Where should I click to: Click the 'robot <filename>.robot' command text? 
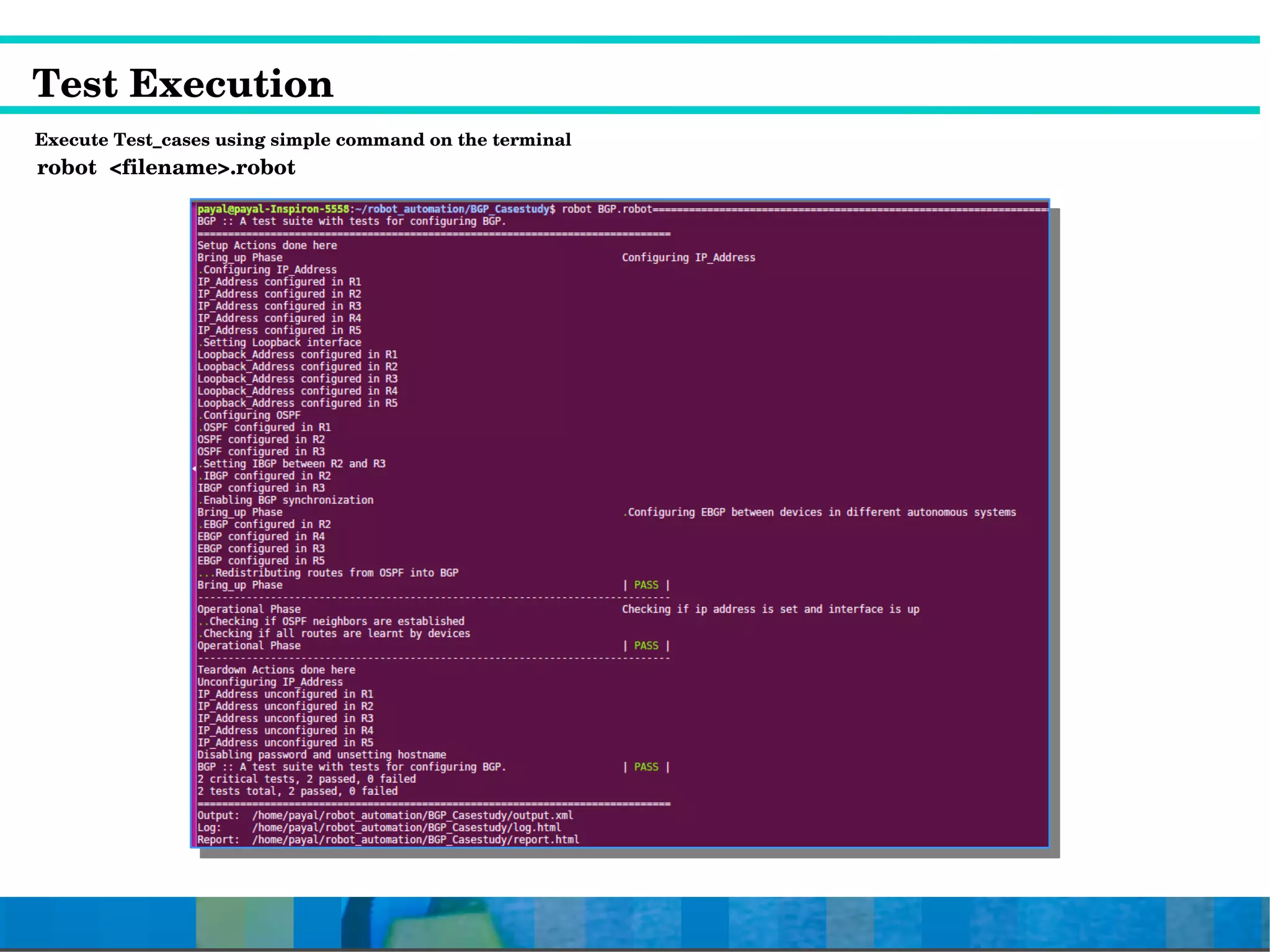(x=166, y=167)
